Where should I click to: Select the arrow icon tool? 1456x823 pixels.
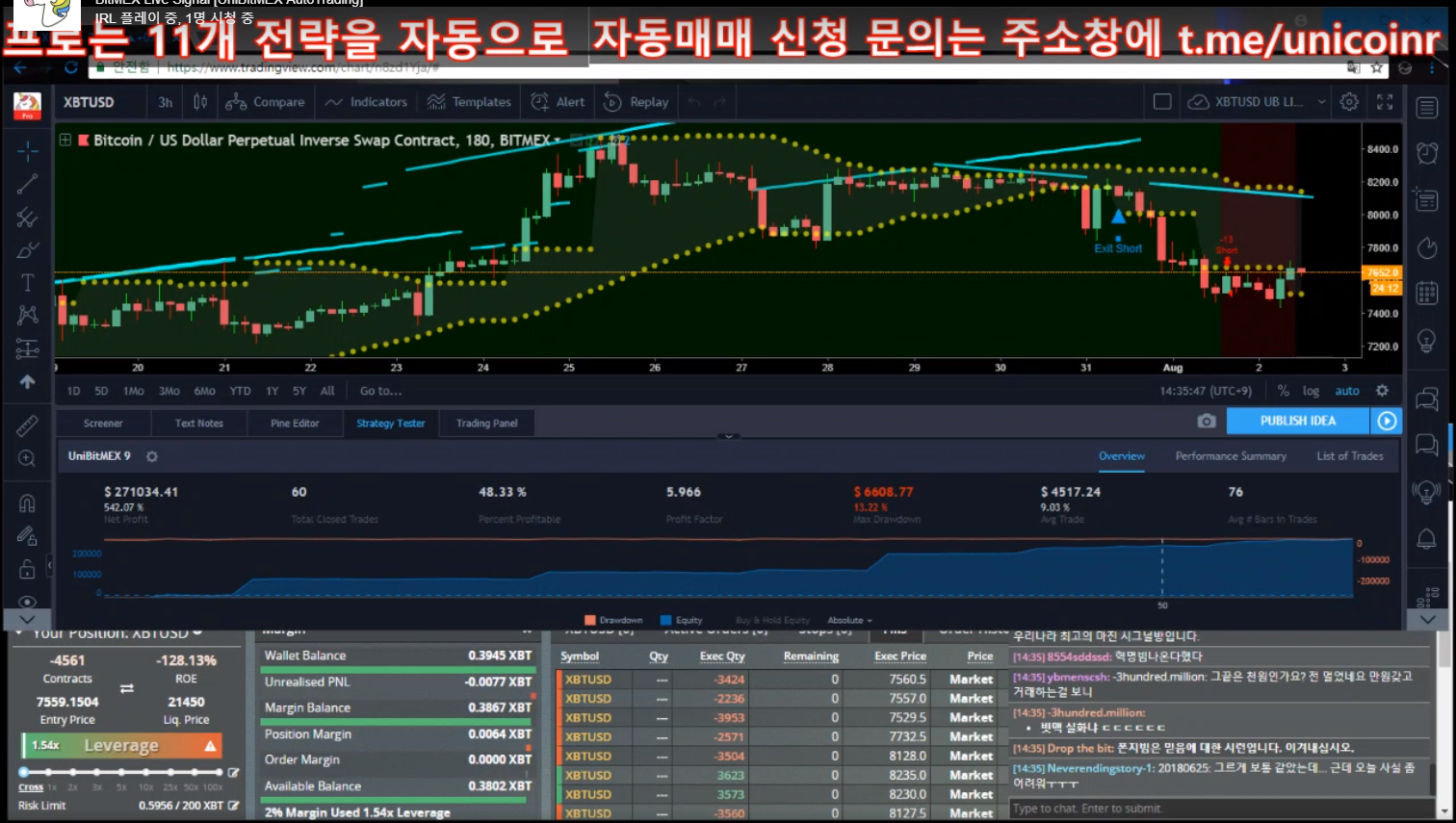coord(27,382)
